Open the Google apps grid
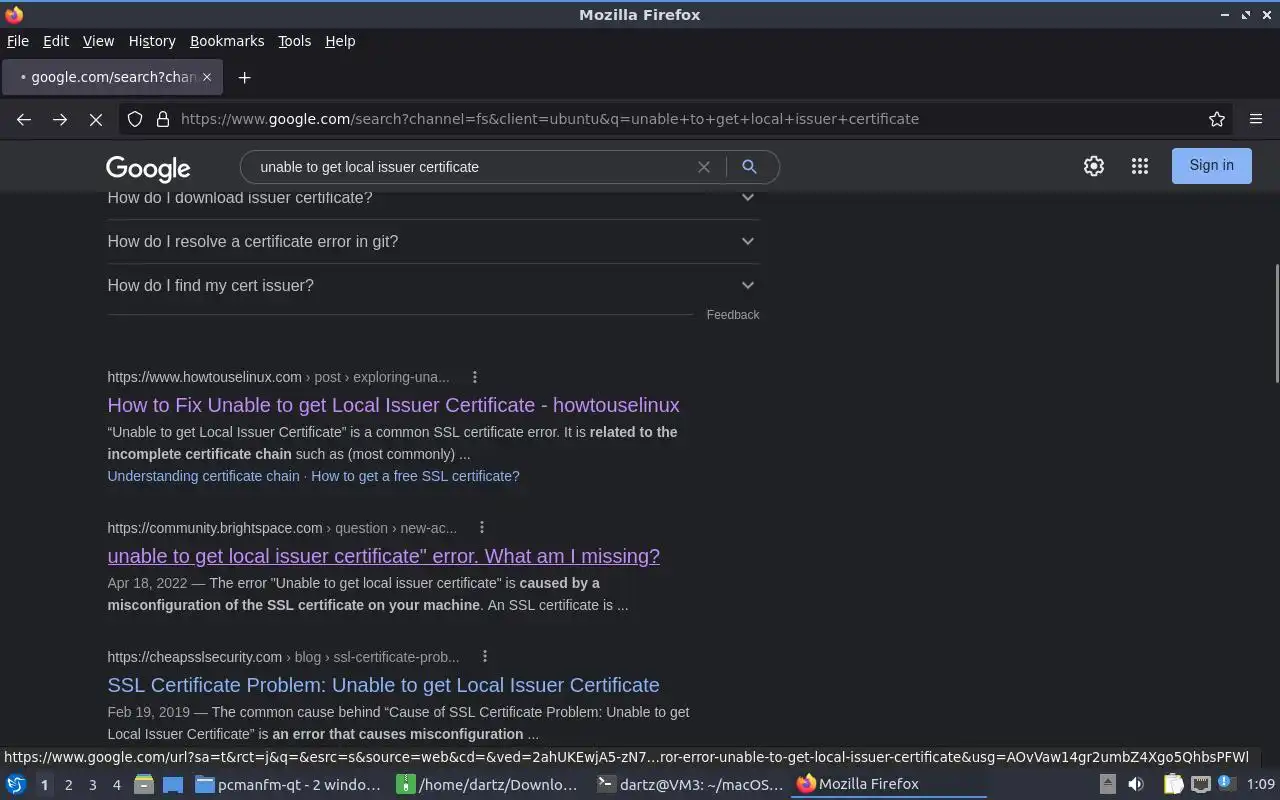Screen dimensions: 1280x800 click(x=1140, y=166)
